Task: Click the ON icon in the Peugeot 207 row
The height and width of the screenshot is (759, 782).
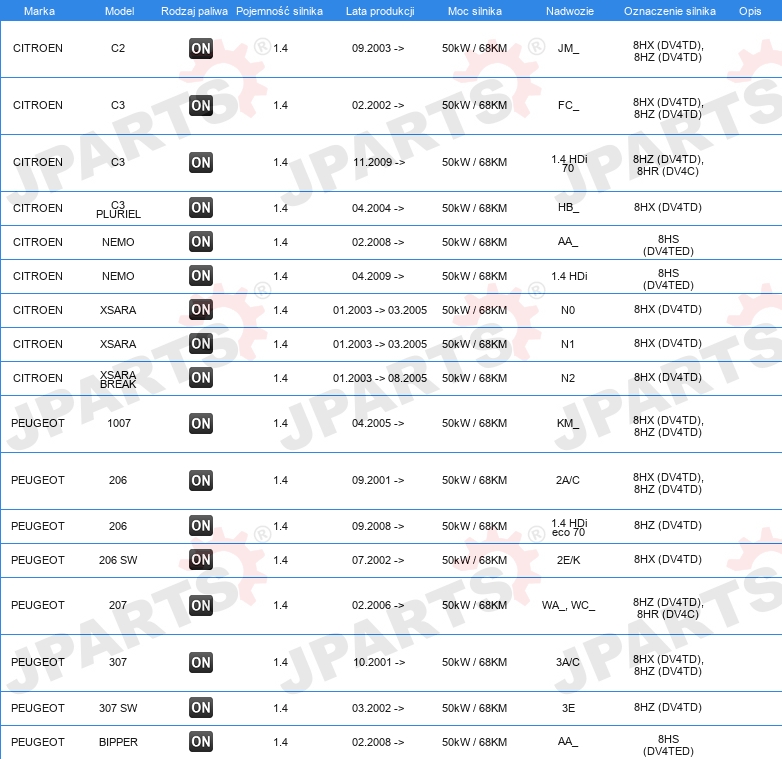Action: click(201, 605)
